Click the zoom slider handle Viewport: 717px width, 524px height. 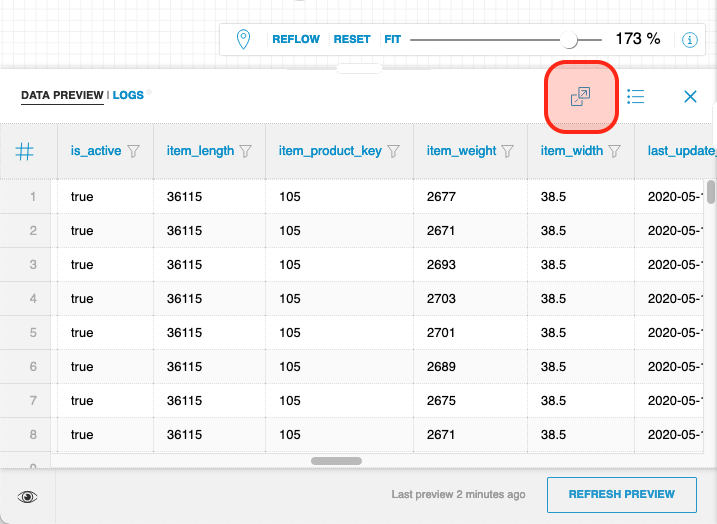coord(569,40)
